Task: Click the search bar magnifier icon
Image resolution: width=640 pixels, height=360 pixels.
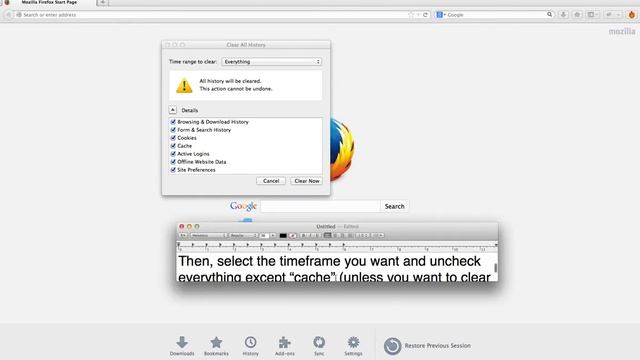Action: tap(549, 15)
